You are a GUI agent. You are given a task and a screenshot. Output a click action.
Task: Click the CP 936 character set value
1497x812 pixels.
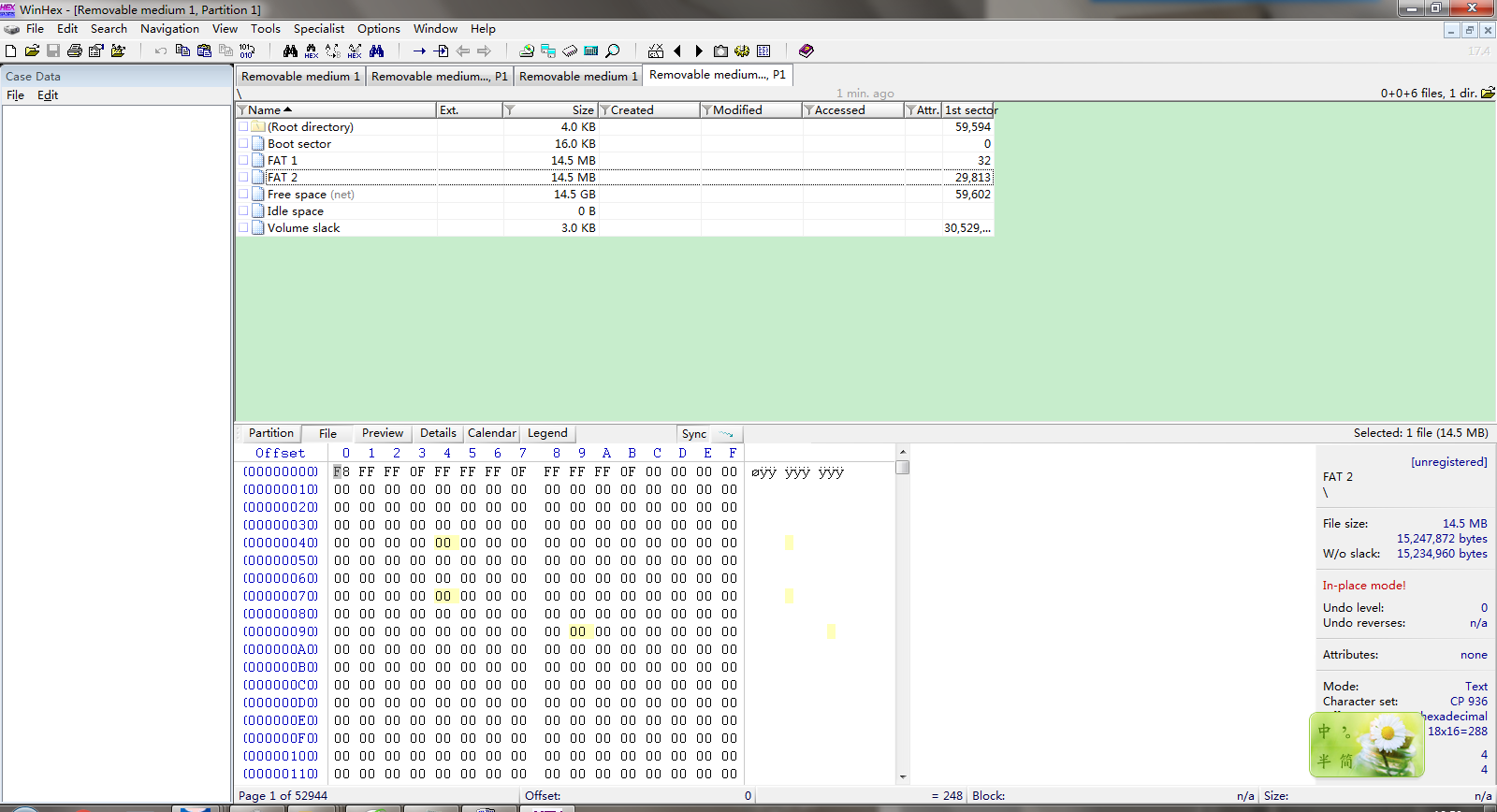[x=1468, y=702]
